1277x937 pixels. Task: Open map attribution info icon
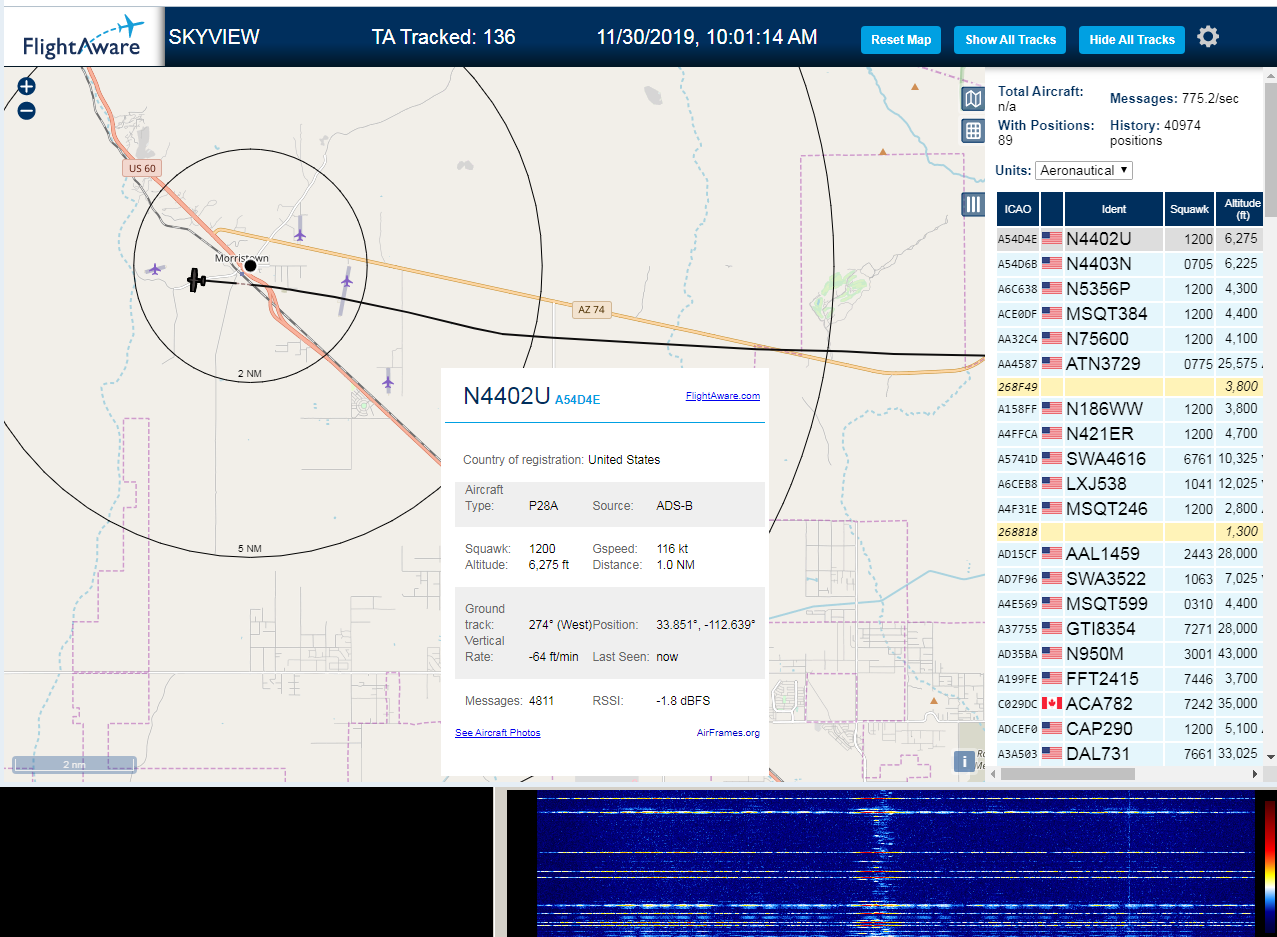(x=964, y=761)
